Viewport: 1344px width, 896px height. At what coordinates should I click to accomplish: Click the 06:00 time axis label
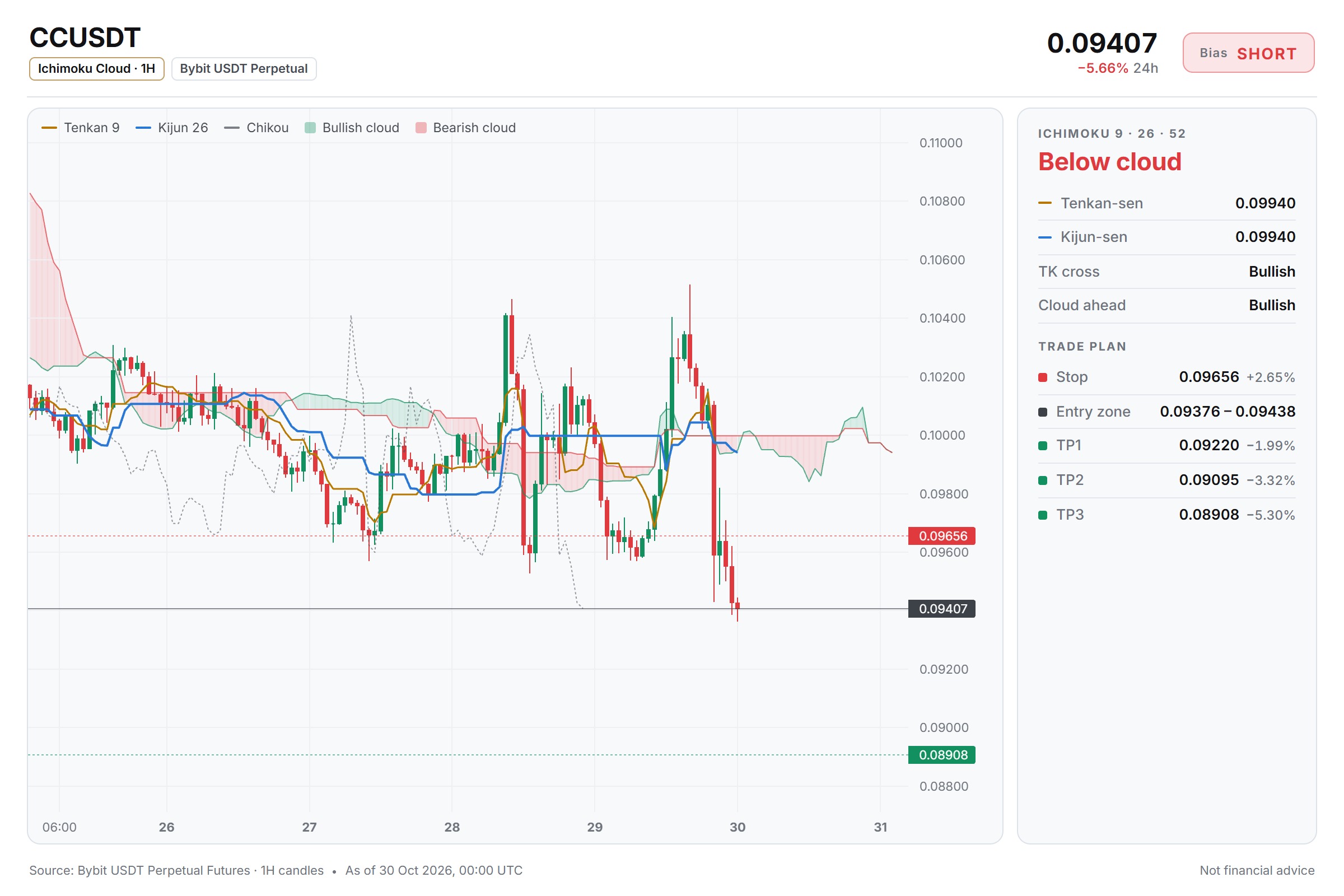tap(59, 828)
